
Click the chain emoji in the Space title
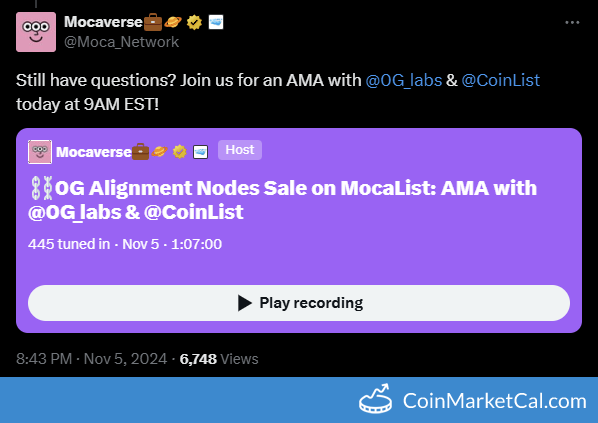point(41,188)
